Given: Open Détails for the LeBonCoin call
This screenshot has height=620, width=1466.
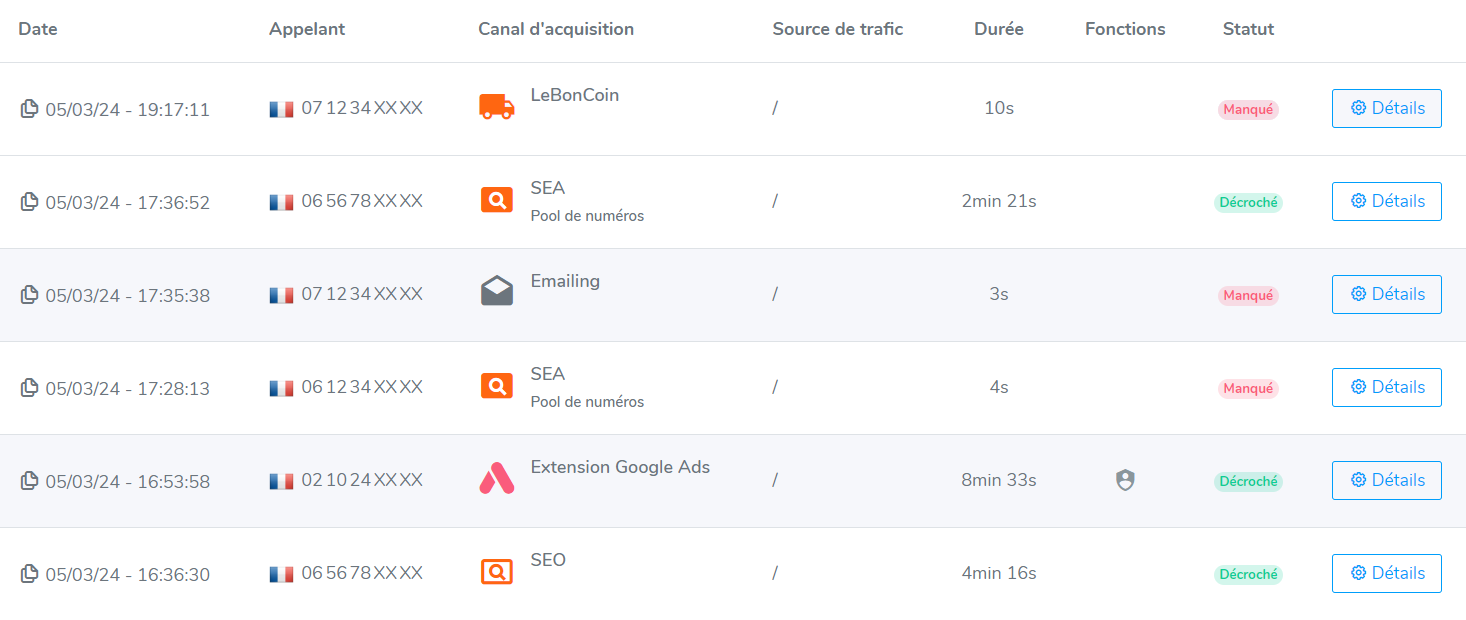Looking at the screenshot, I should click(x=1386, y=108).
